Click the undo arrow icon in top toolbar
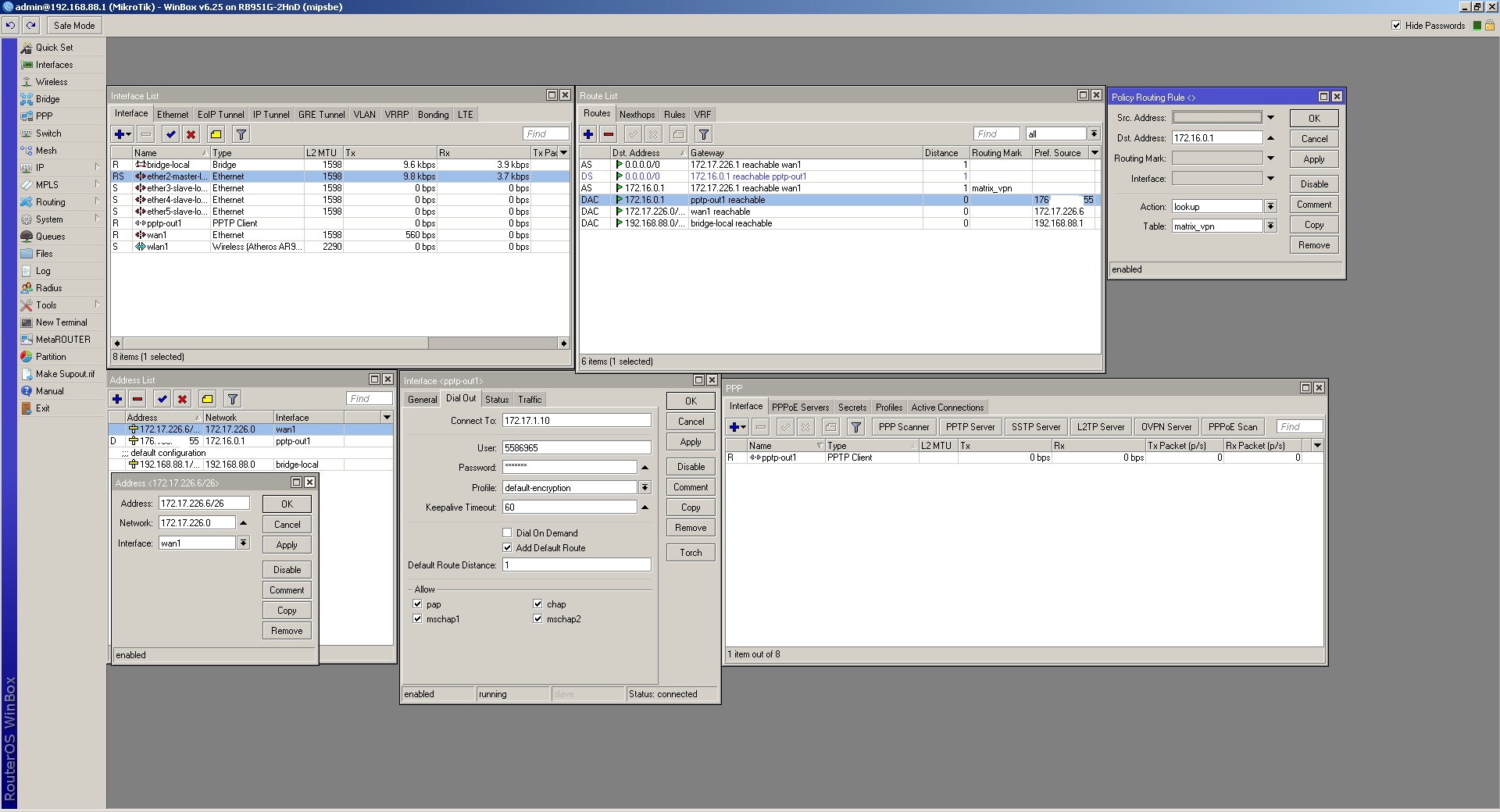Screen dimensions: 1500x812 point(10,25)
